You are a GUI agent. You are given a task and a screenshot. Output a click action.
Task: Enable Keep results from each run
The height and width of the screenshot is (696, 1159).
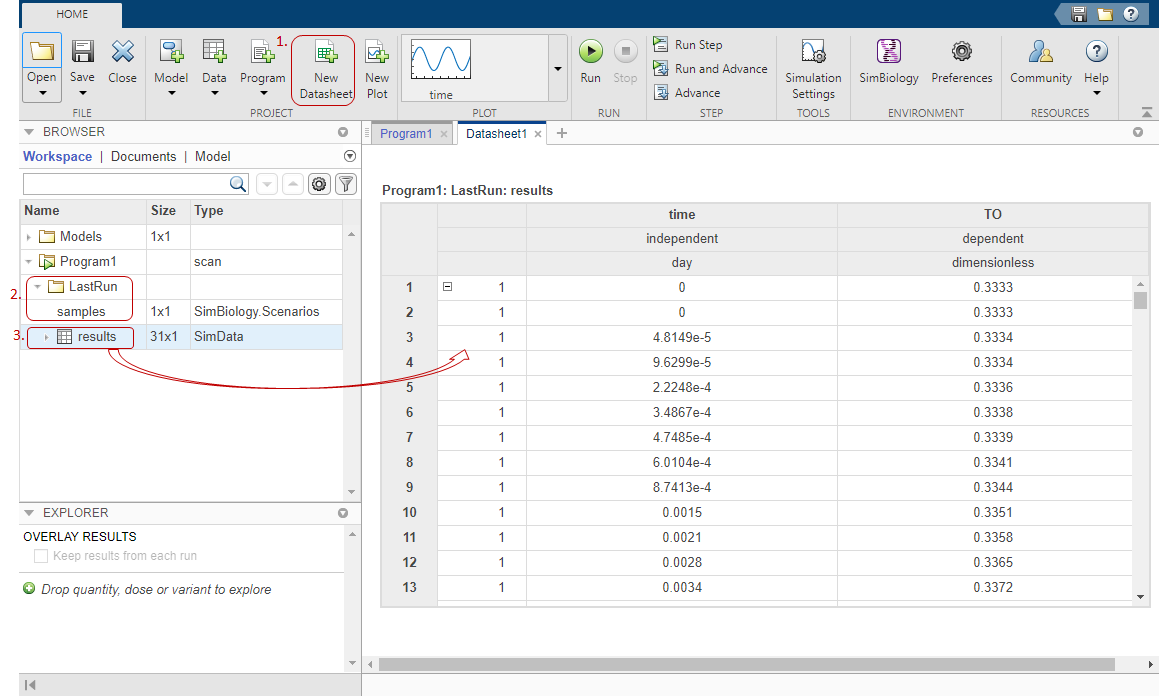pyautogui.click(x=41, y=556)
